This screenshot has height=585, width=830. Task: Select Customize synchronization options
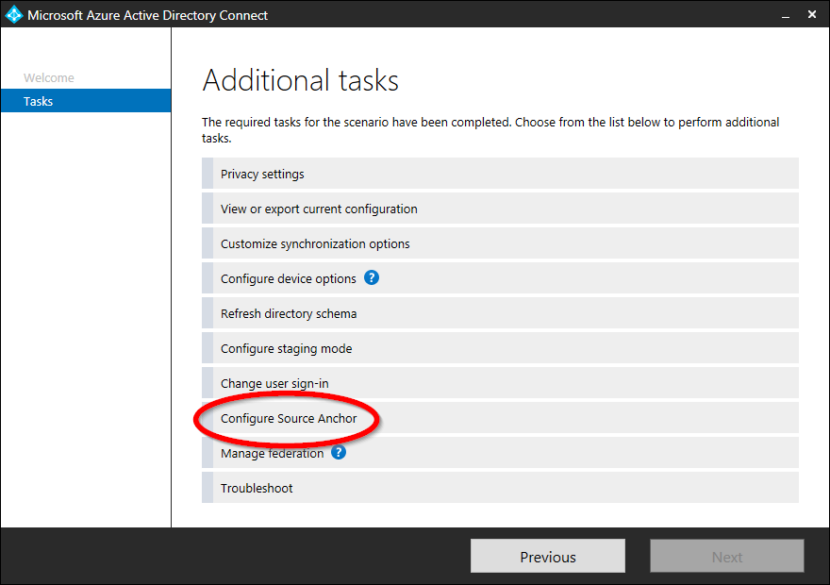coord(315,244)
